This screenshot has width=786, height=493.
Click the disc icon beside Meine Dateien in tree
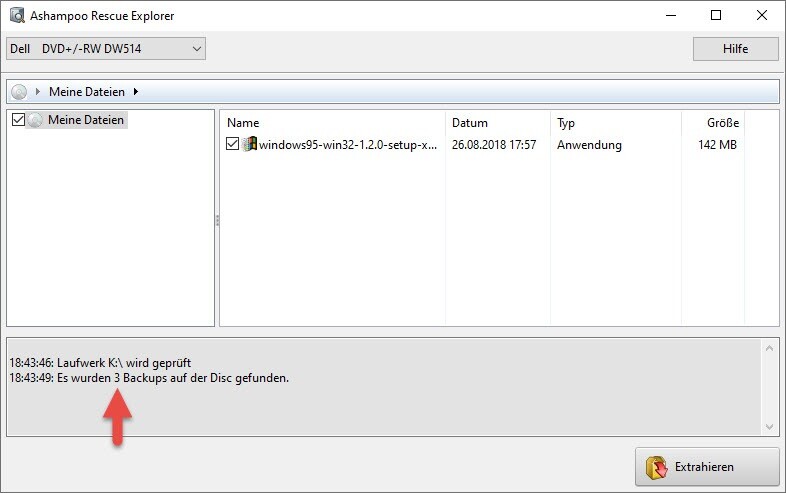36,120
